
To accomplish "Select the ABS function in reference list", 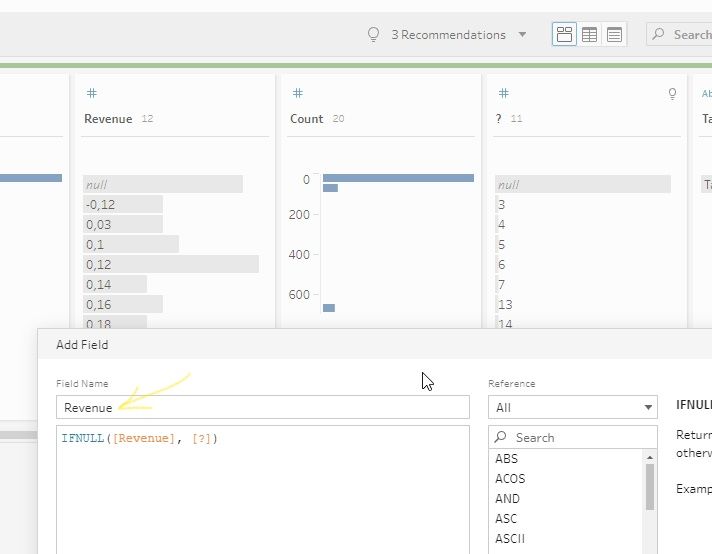I will (507, 459).
